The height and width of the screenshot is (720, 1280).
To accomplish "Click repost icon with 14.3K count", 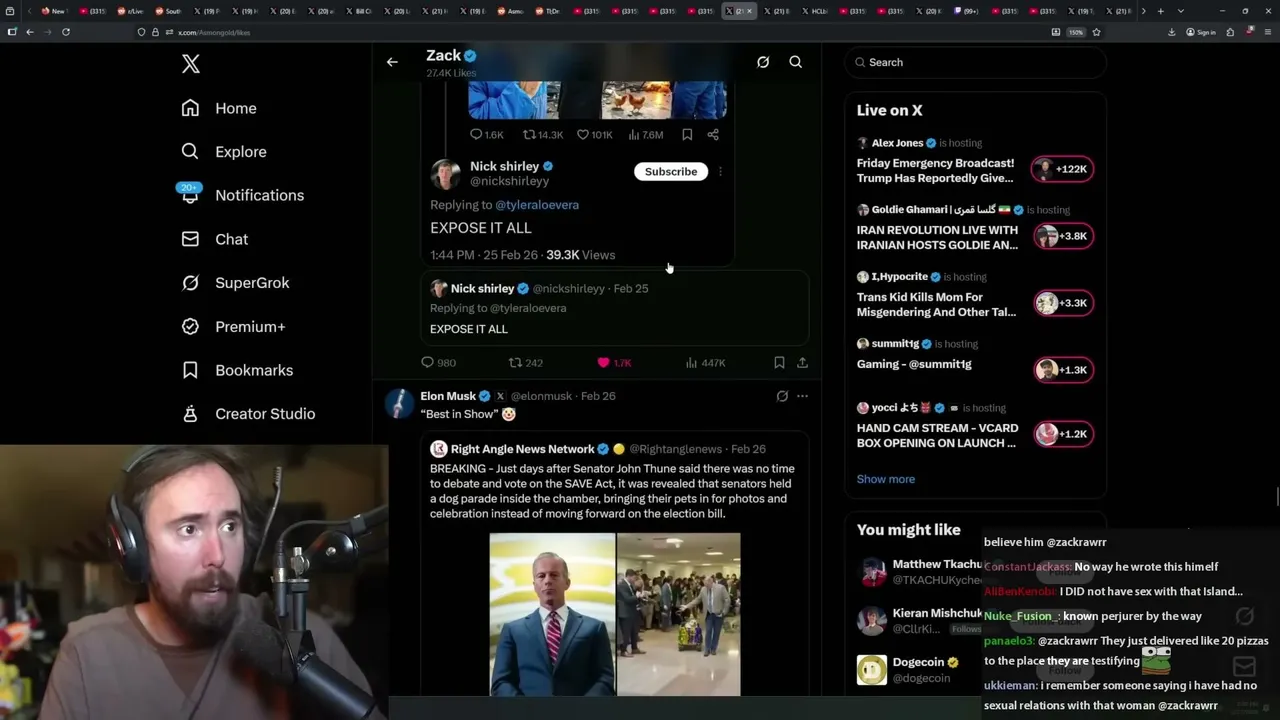I will pos(529,134).
